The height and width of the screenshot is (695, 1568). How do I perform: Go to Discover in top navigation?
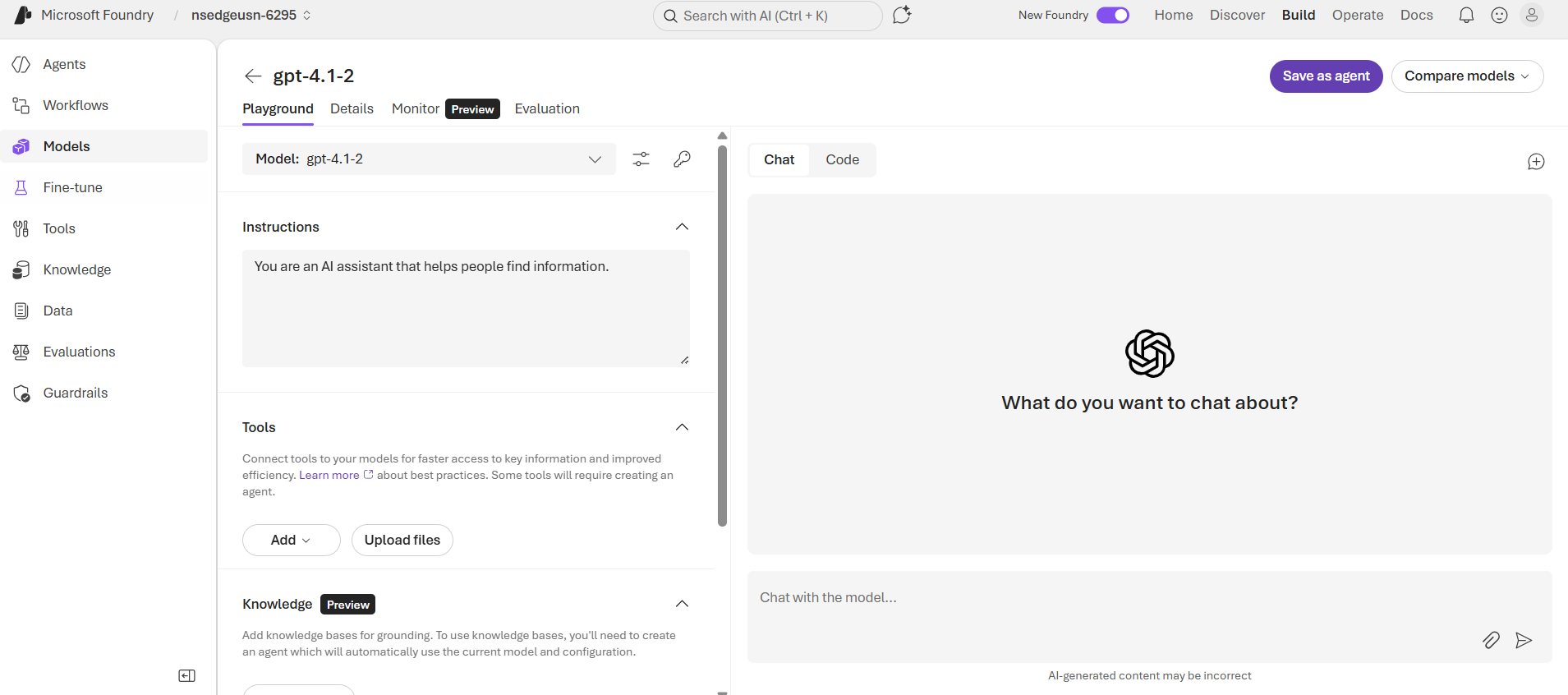(x=1237, y=15)
